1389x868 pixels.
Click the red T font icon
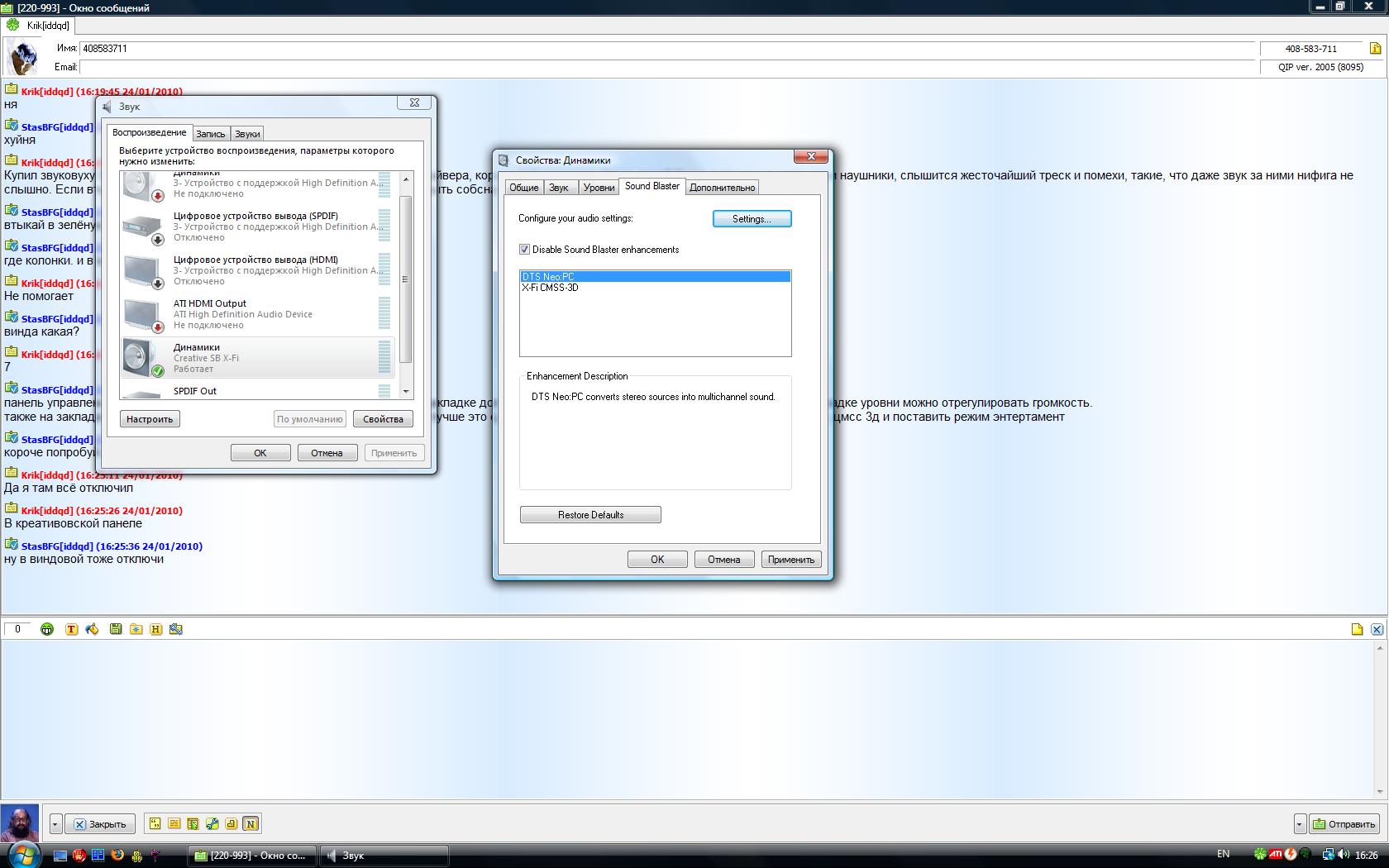(x=71, y=629)
